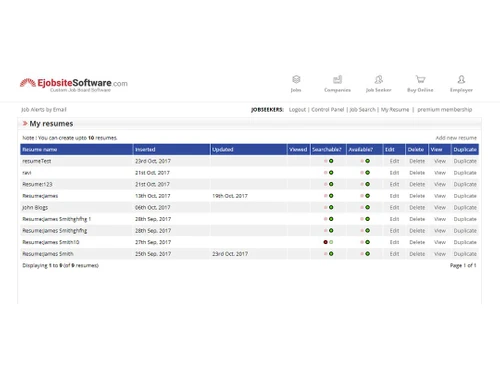Select the 19th Oct, 2017 updated date
Viewport: 500px width, 375px height.
230,196
